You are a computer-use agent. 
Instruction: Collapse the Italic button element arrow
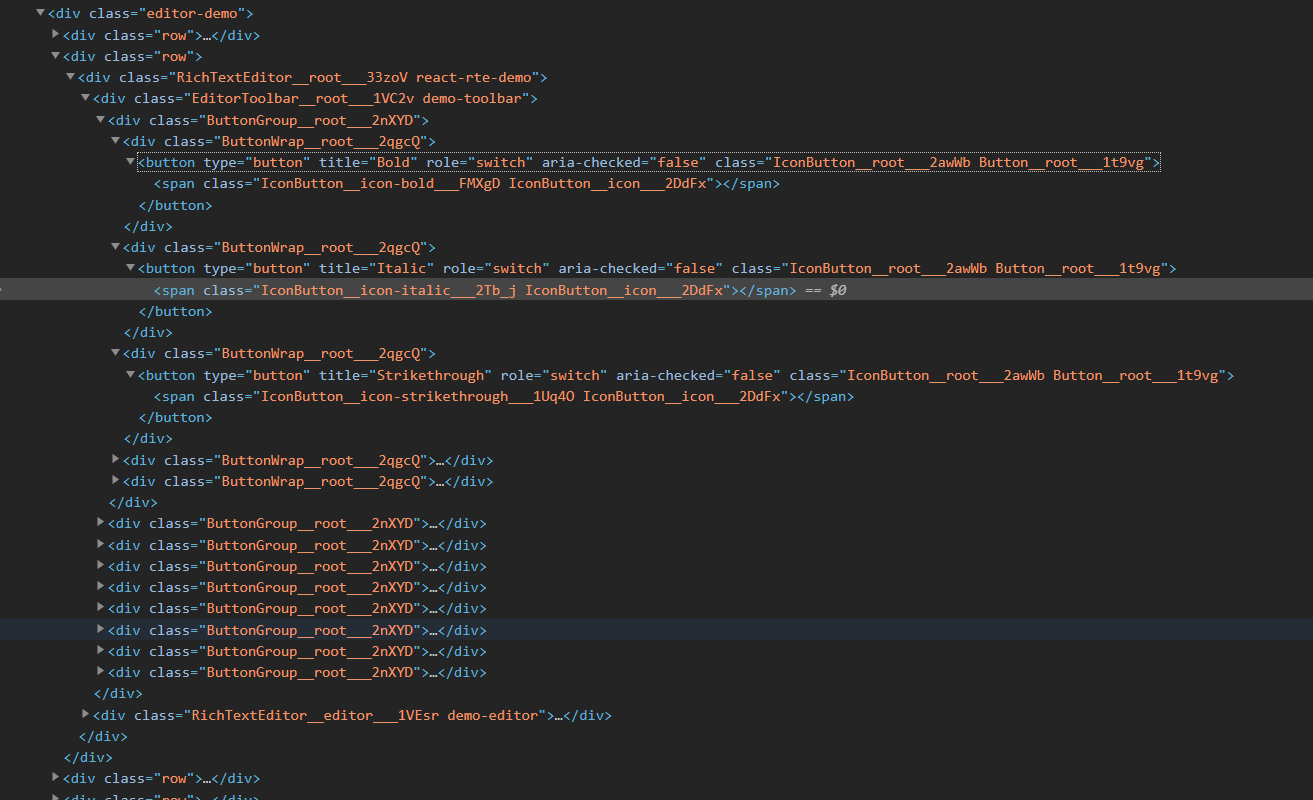(x=130, y=268)
